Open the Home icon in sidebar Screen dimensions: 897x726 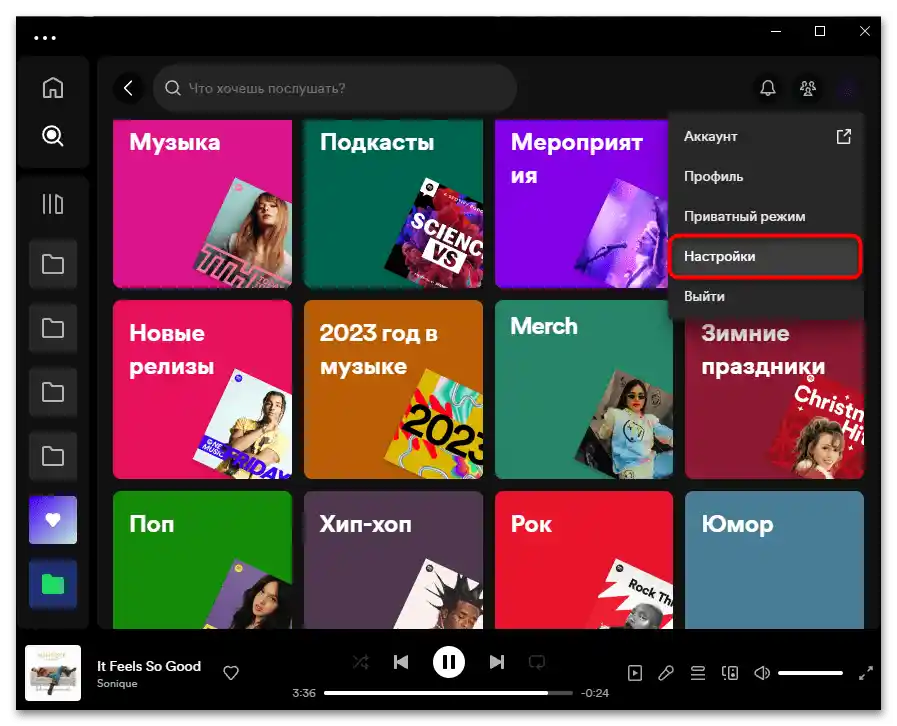[x=52, y=87]
